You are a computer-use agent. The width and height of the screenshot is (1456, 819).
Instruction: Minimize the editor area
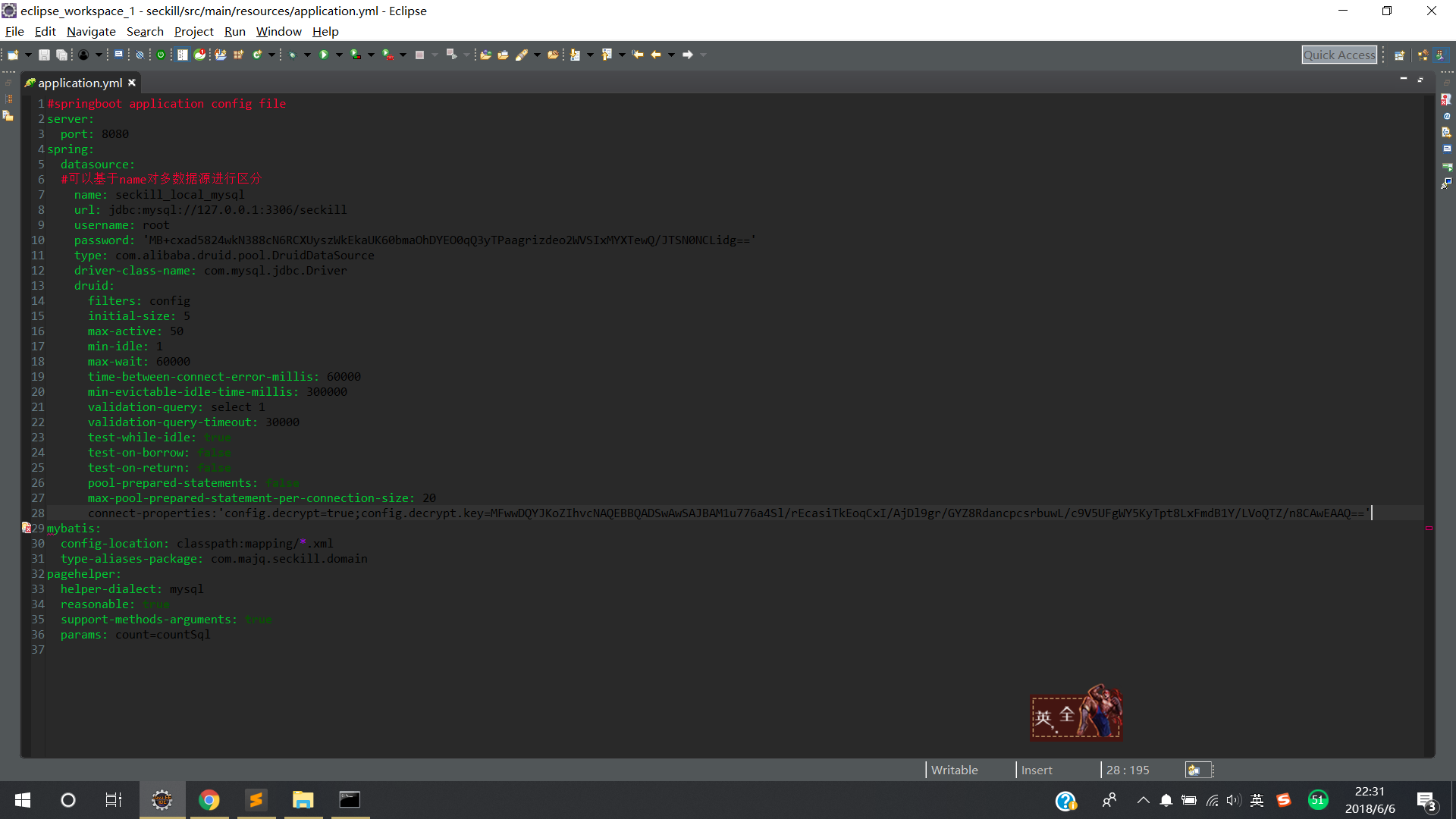point(1404,78)
